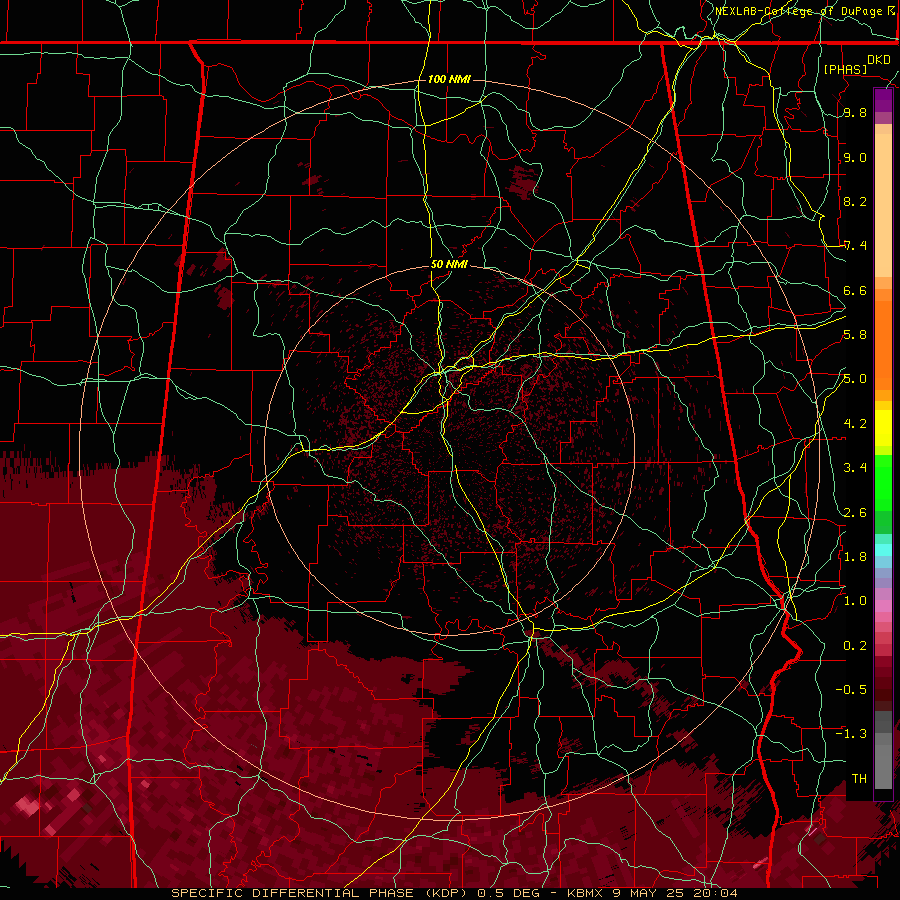Select the -0.5 scale value
This screenshot has height=900, width=900.
tap(851, 689)
